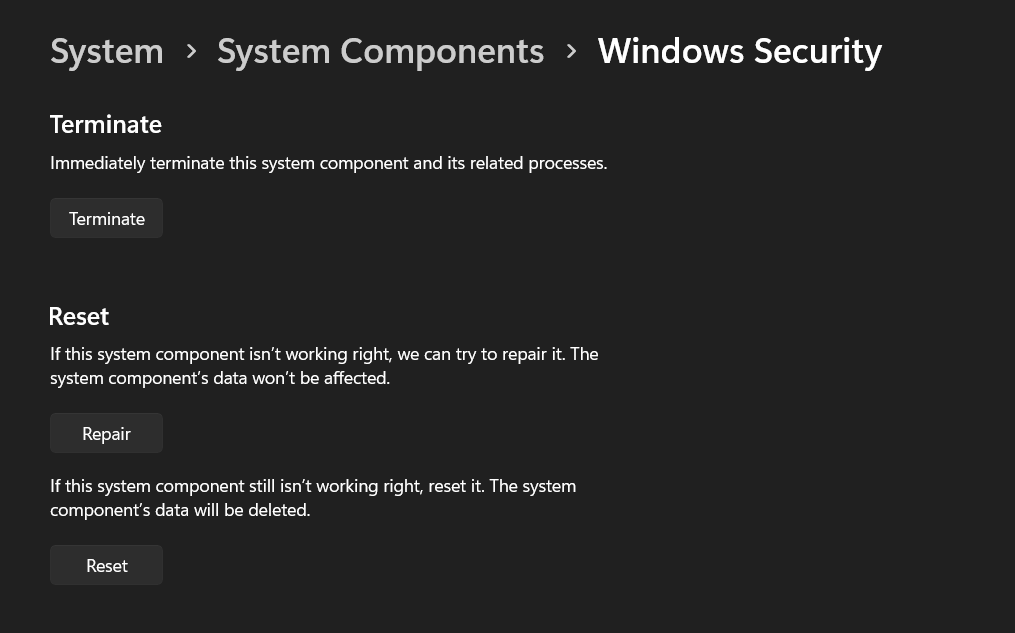This screenshot has height=633, width=1015.
Task: Select Windows Security in the breadcrumb
Action: (x=739, y=50)
